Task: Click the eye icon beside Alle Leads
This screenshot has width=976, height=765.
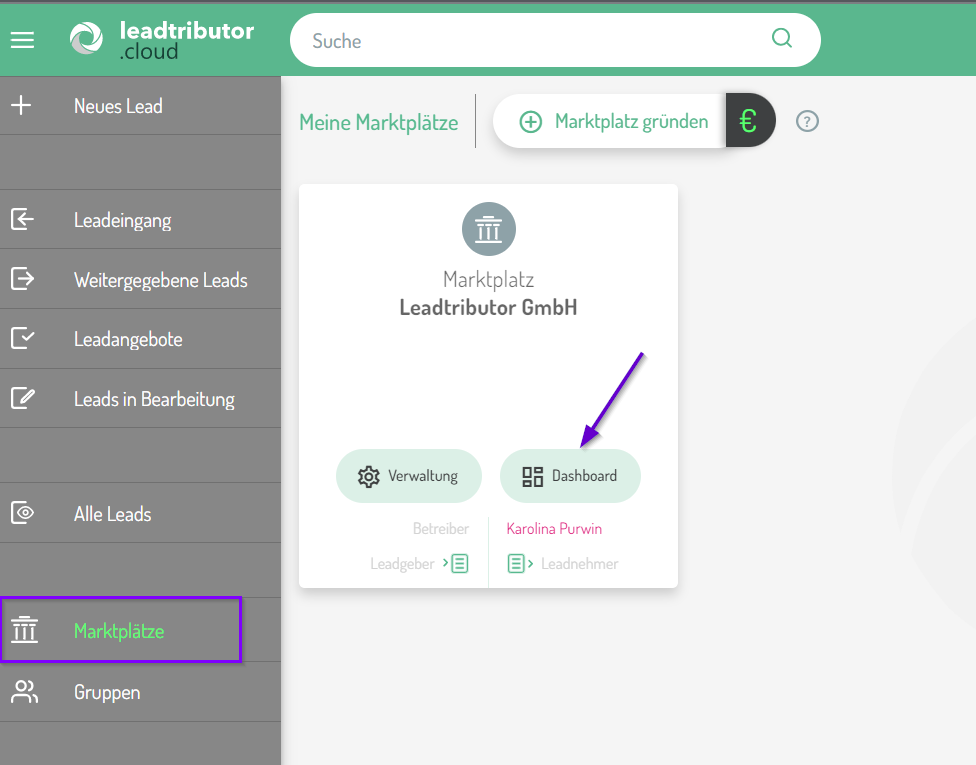Action: tap(22, 514)
